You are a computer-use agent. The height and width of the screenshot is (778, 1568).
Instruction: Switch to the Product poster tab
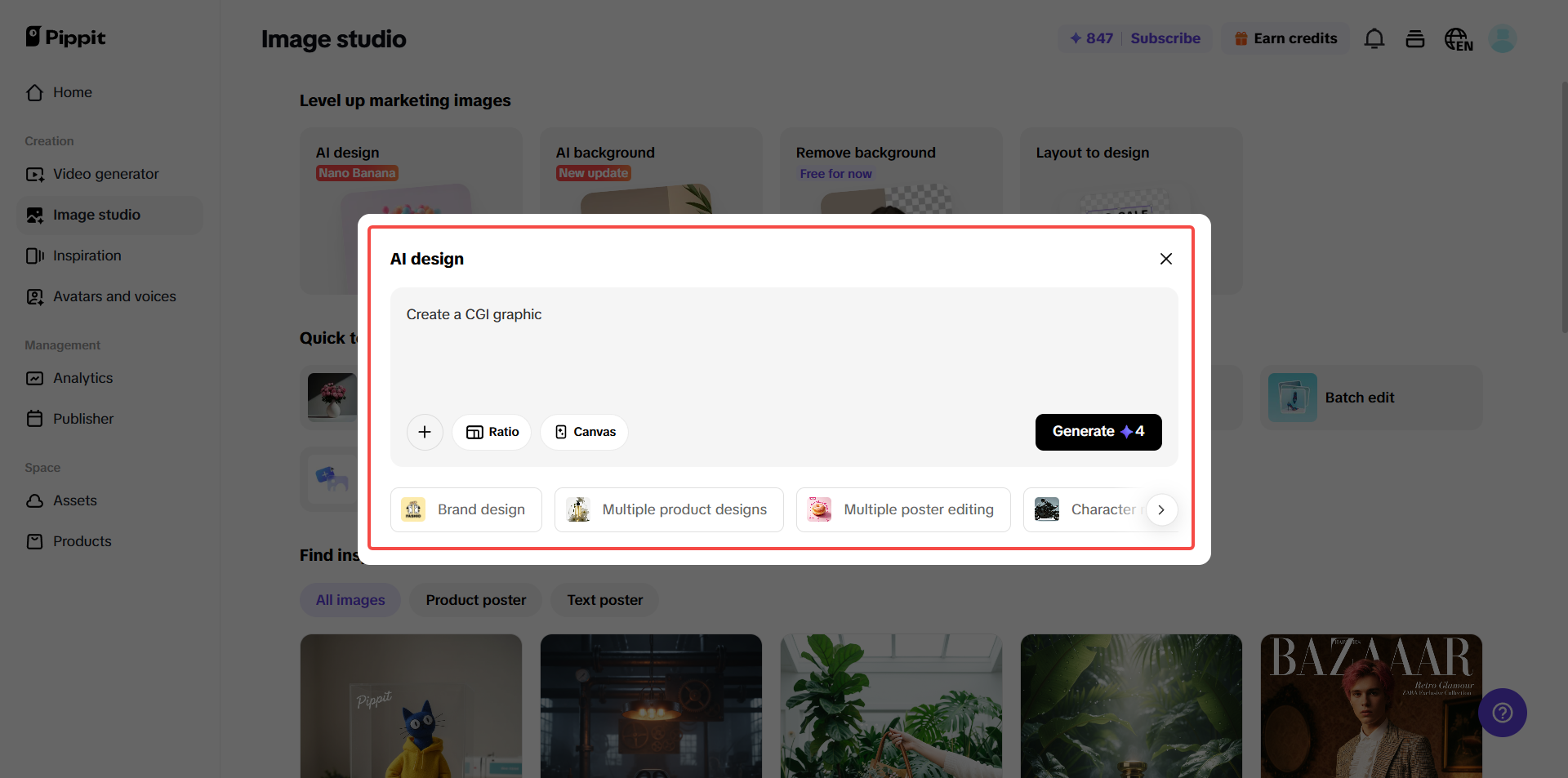click(x=475, y=600)
